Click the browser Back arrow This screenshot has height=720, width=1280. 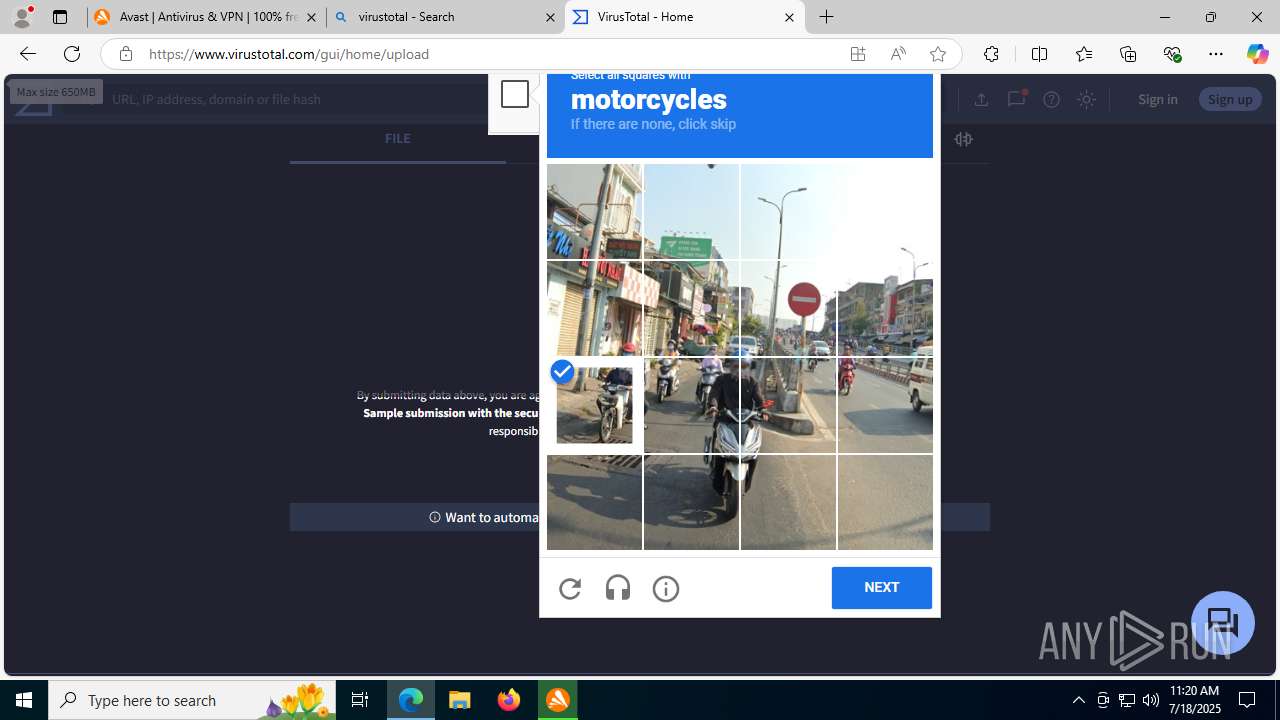[27, 54]
